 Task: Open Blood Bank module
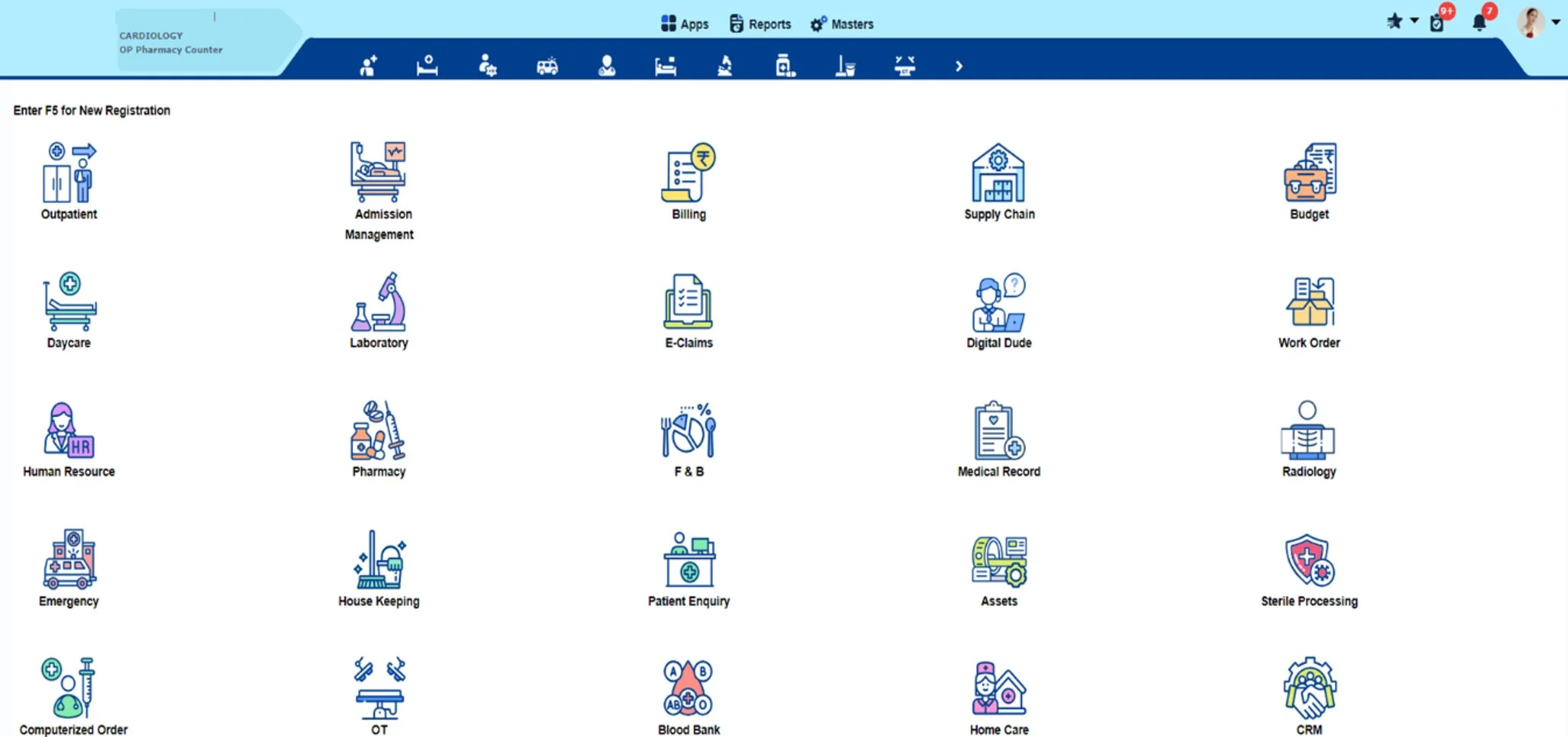(x=689, y=696)
